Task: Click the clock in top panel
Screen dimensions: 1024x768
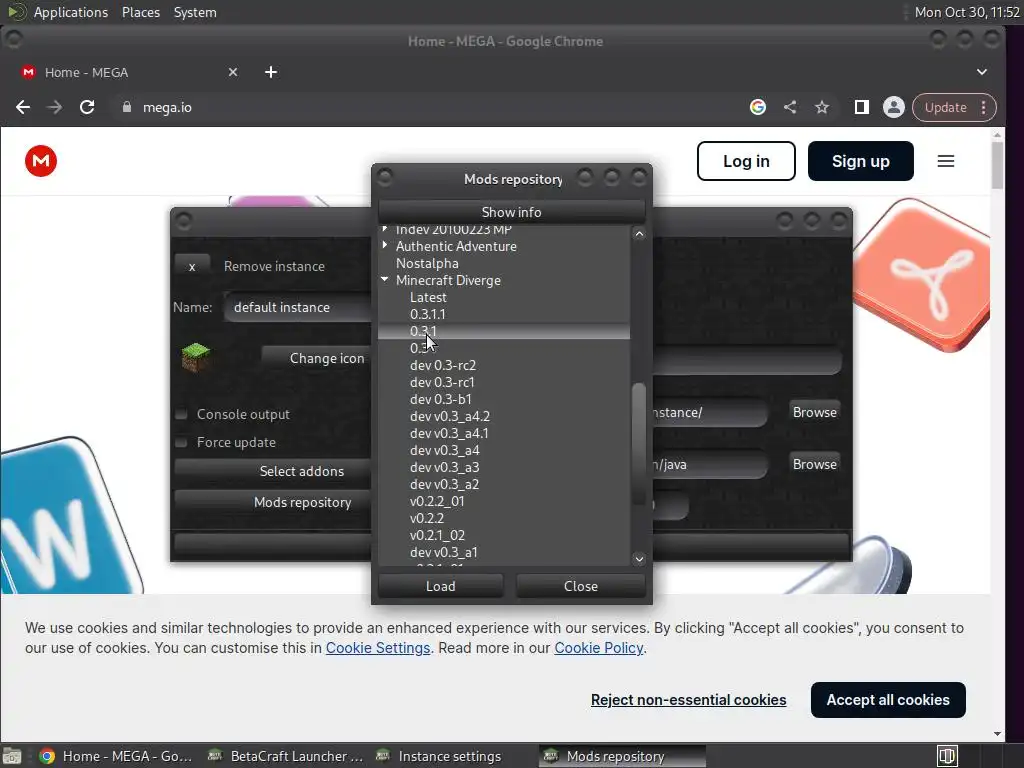Action: pyautogui.click(x=967, y=12)
